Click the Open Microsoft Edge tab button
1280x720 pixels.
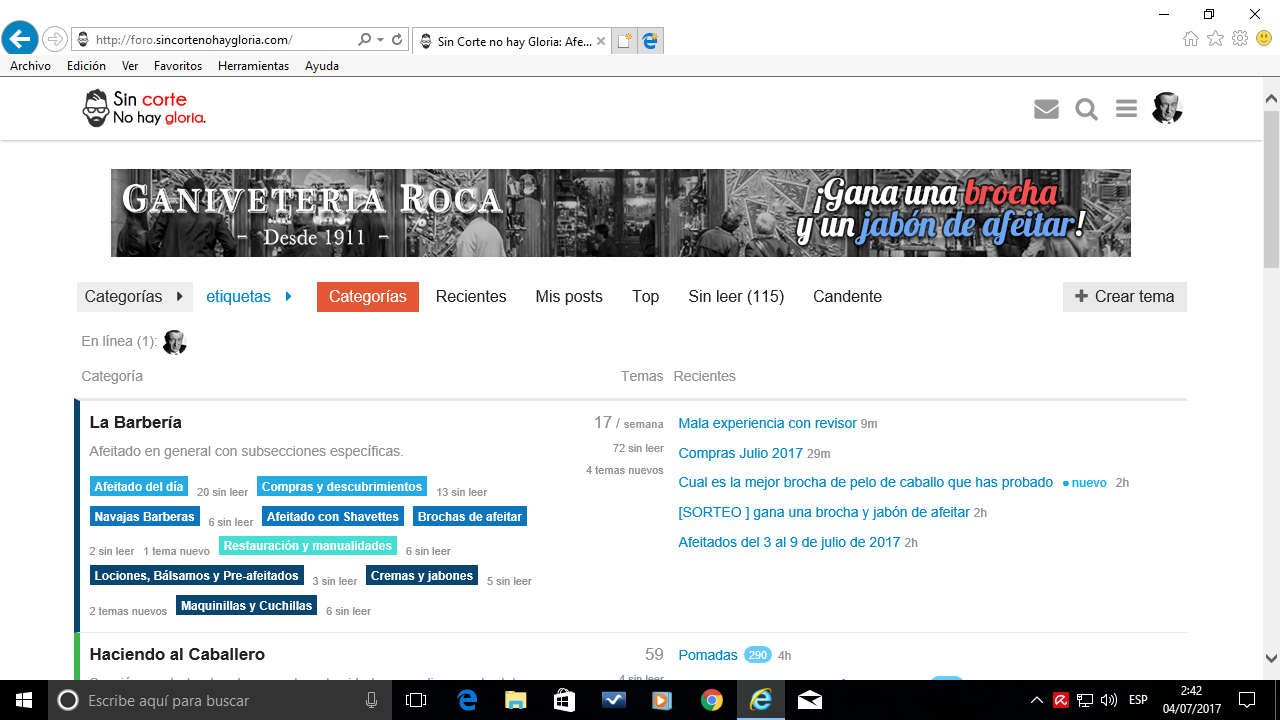(650, 41)
